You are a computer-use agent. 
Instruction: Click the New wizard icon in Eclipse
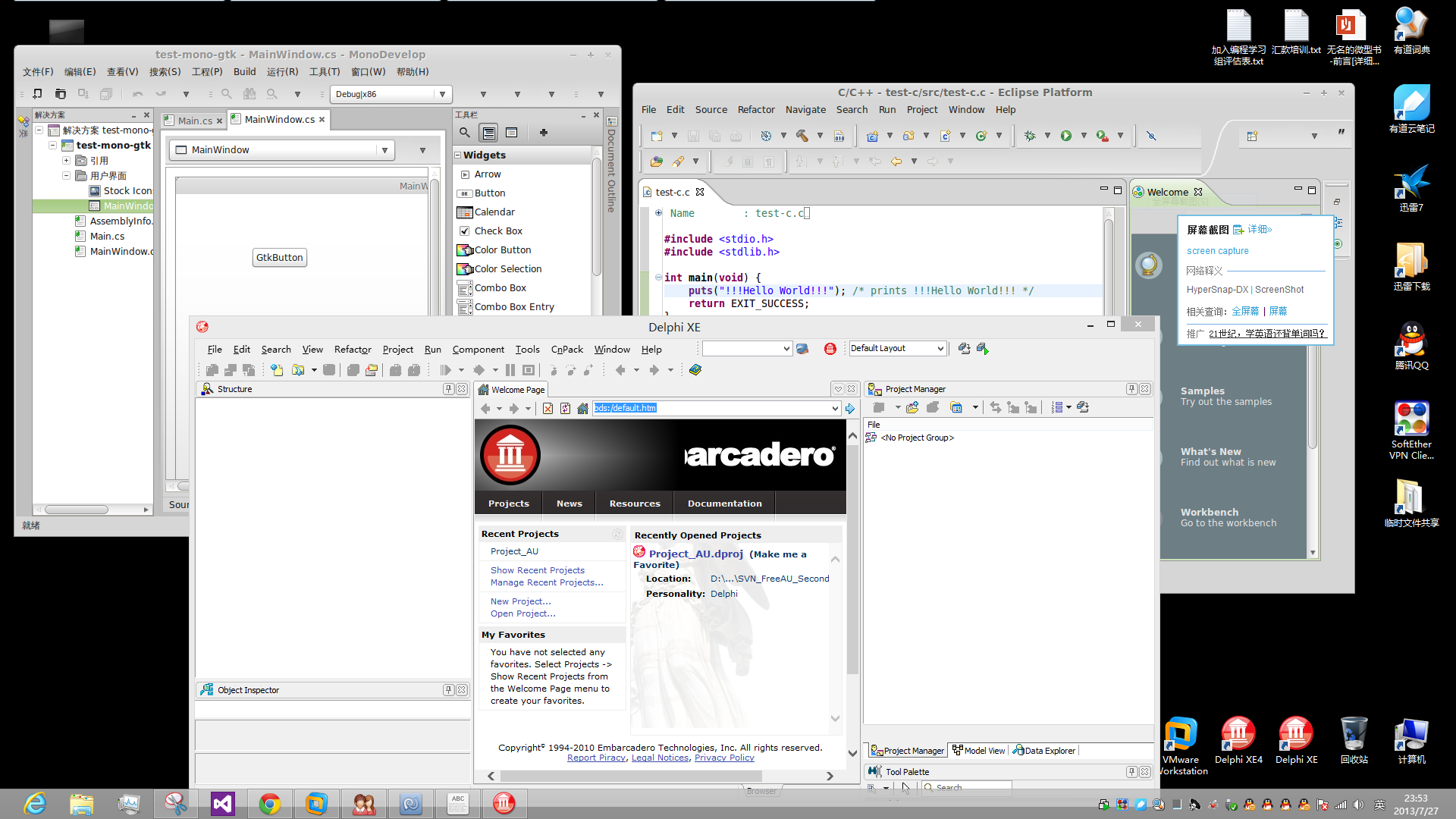coord(657,136)
